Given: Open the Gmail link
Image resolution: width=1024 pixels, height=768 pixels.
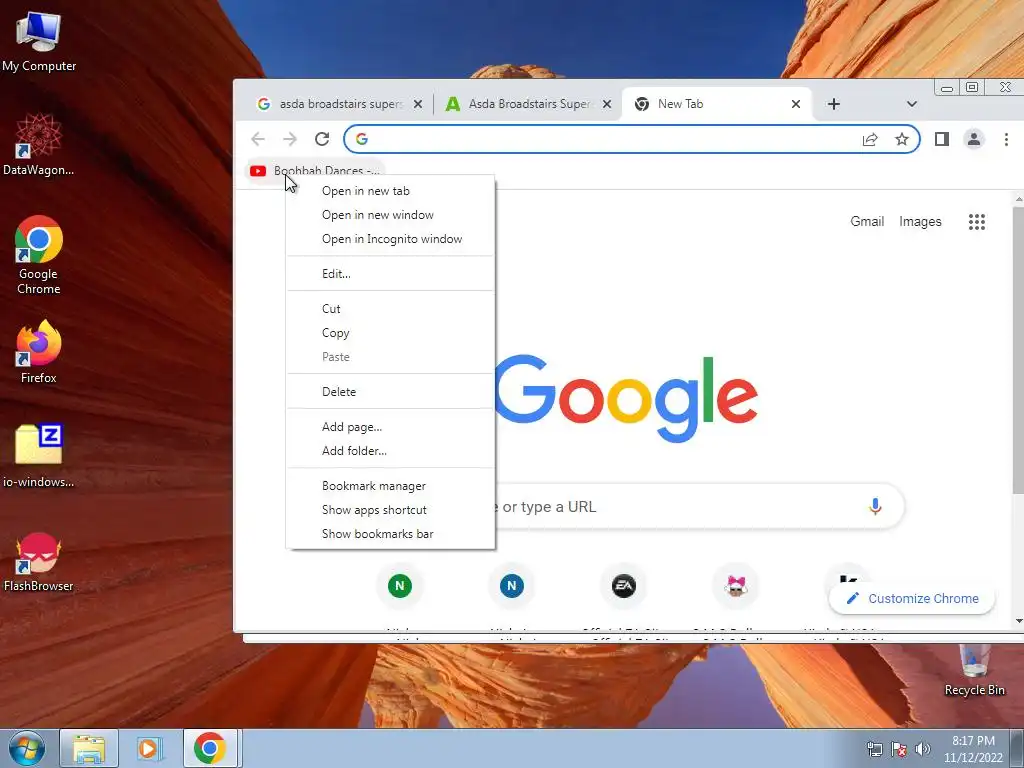Looking at the screenshot, I should [x=867, y=221].
